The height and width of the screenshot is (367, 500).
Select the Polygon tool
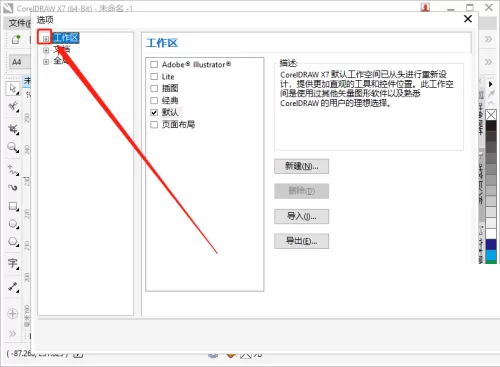tap(13, 241)
